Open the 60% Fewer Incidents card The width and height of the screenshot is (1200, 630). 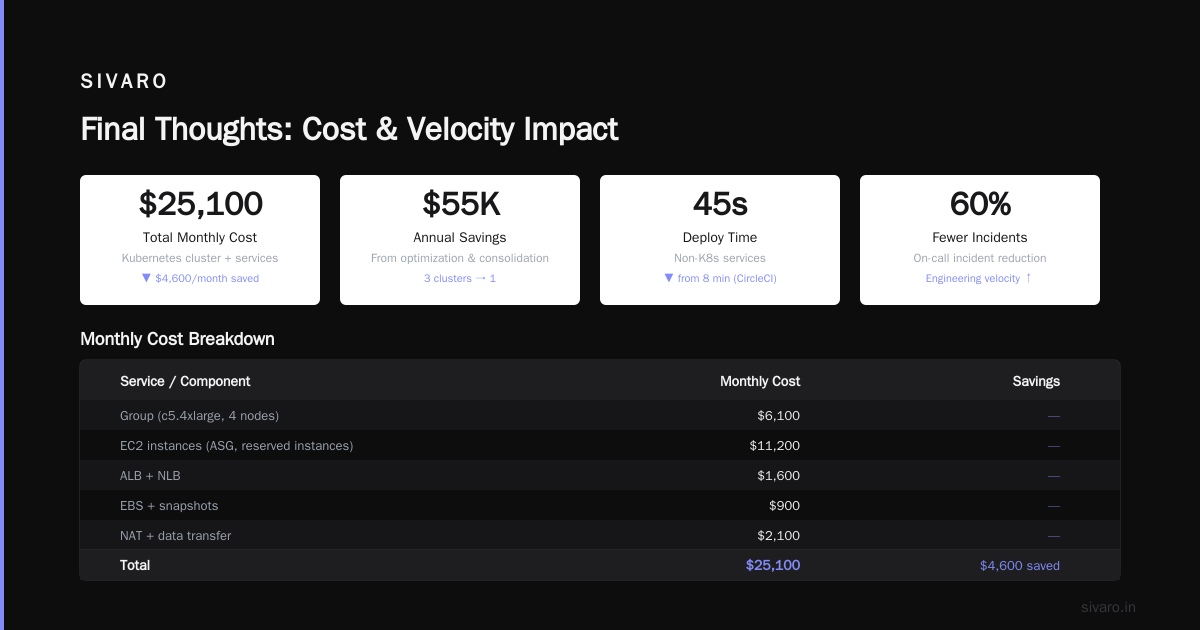[x=980, y=240]
